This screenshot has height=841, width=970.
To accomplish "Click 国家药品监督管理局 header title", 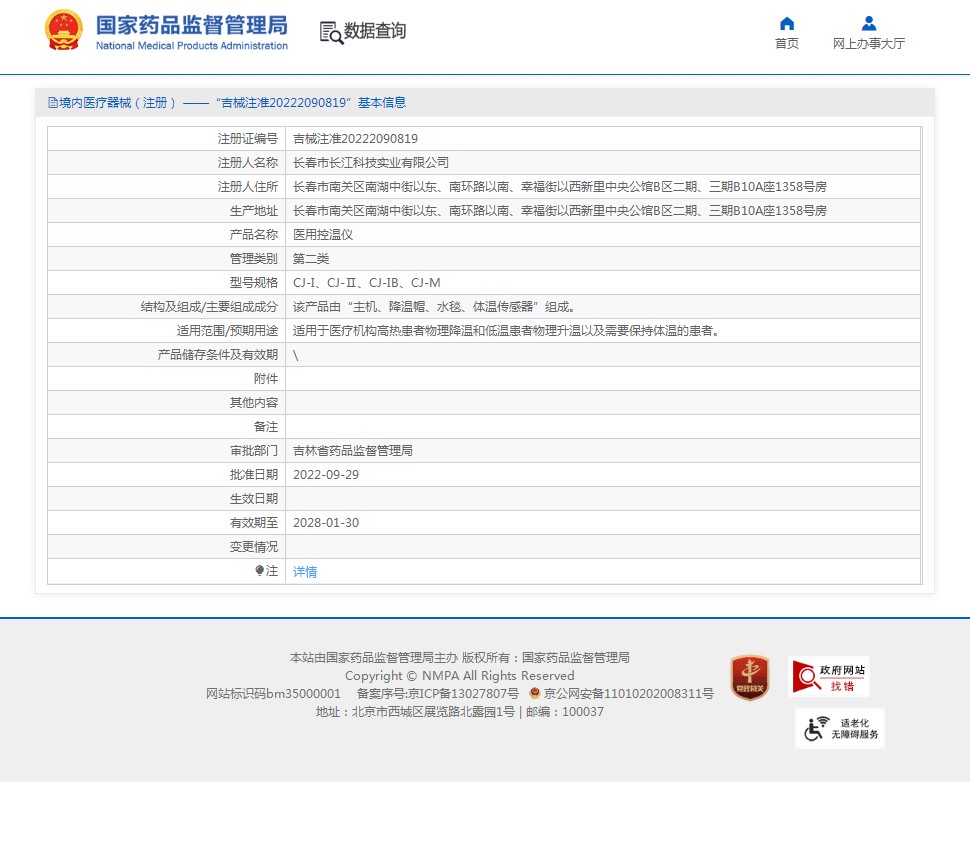I will tap(192, 25).
